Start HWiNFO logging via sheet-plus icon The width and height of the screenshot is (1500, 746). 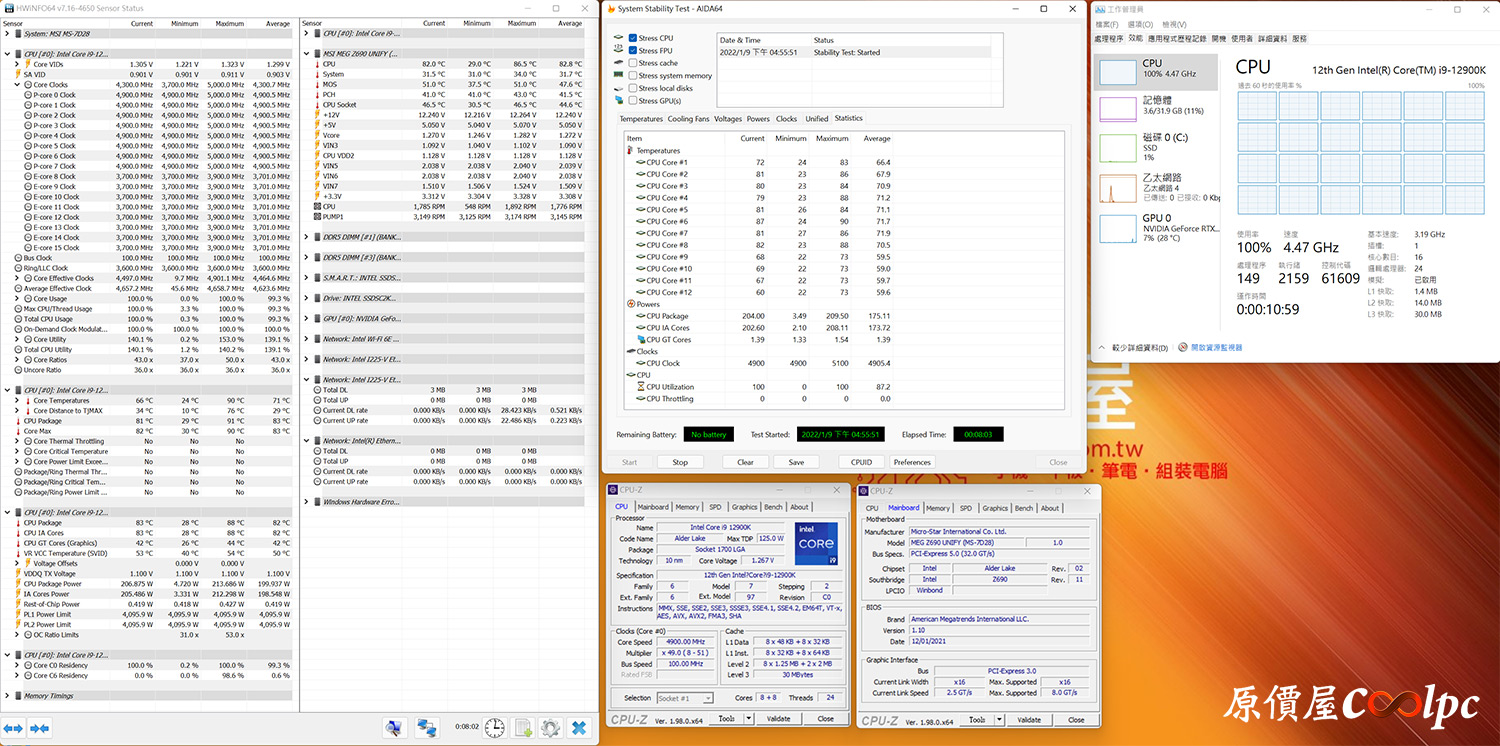click(x=522, y=728)
